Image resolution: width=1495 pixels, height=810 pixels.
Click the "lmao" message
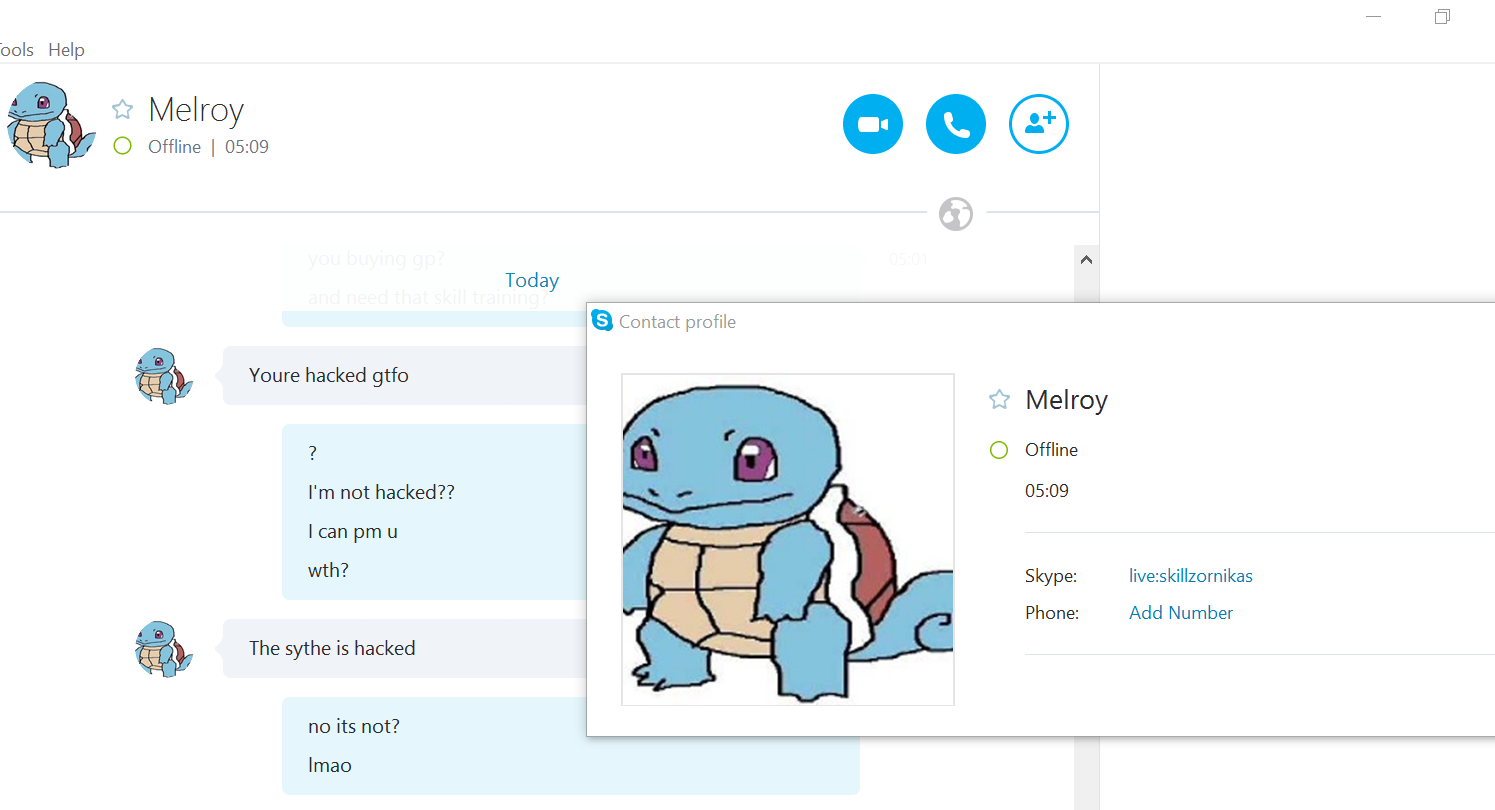pyautogui.click(x=330, y=766)
